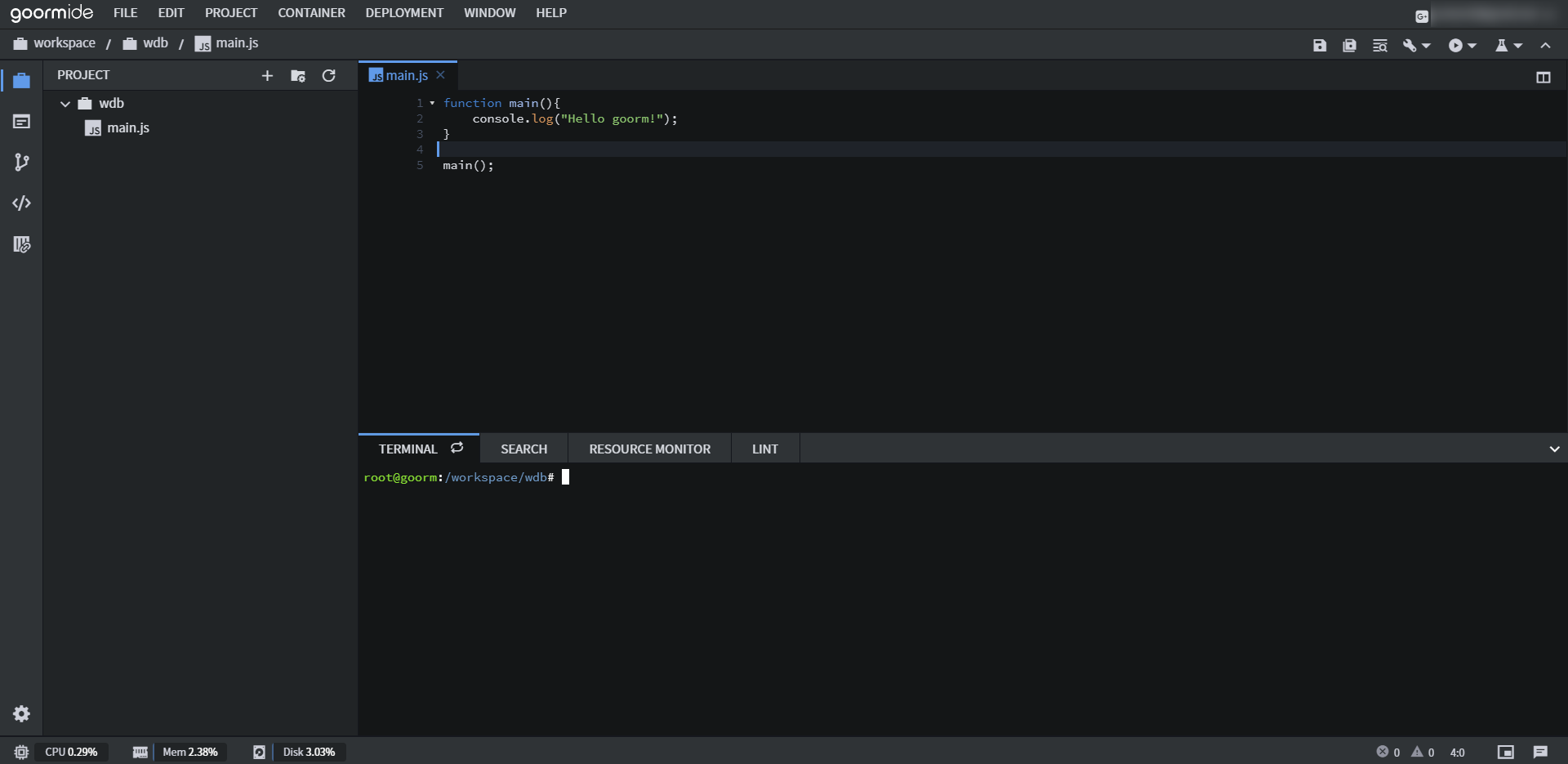Open the build options dropdown arrow
The width and height of the screenshot is (1568, 764).
tap(1427, 46)
